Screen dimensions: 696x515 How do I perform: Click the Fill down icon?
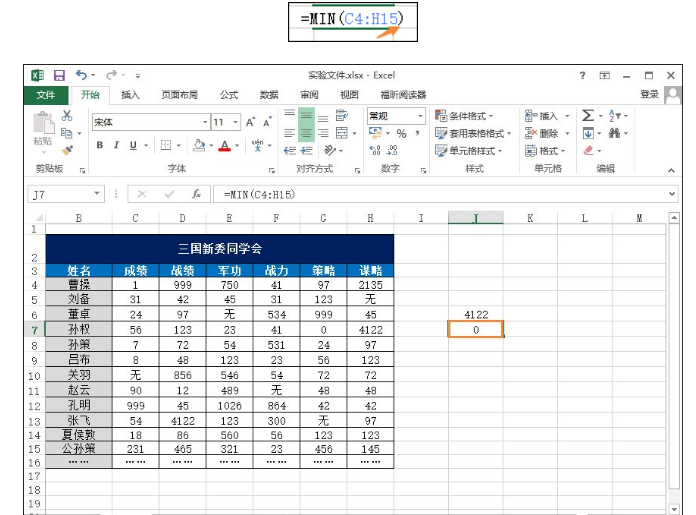[x=588, y=133]
